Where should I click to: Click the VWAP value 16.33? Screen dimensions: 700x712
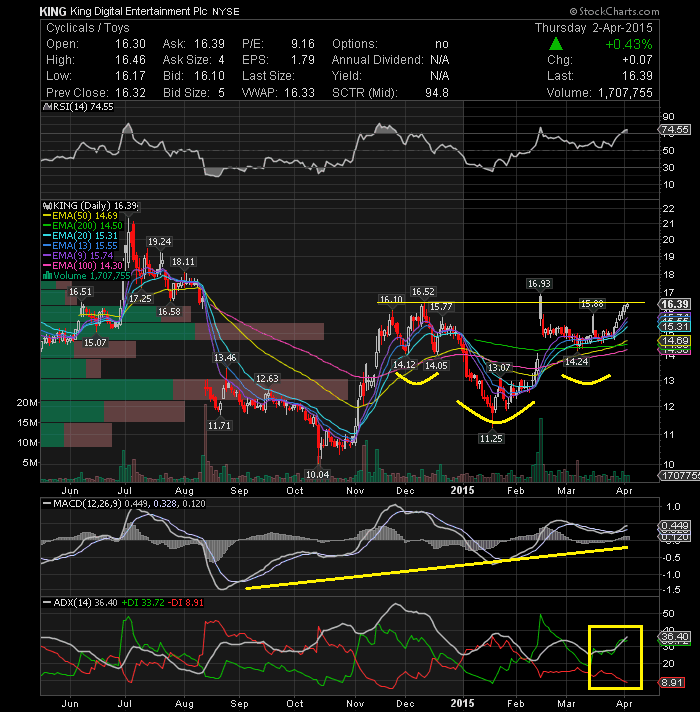pos(299,93)
